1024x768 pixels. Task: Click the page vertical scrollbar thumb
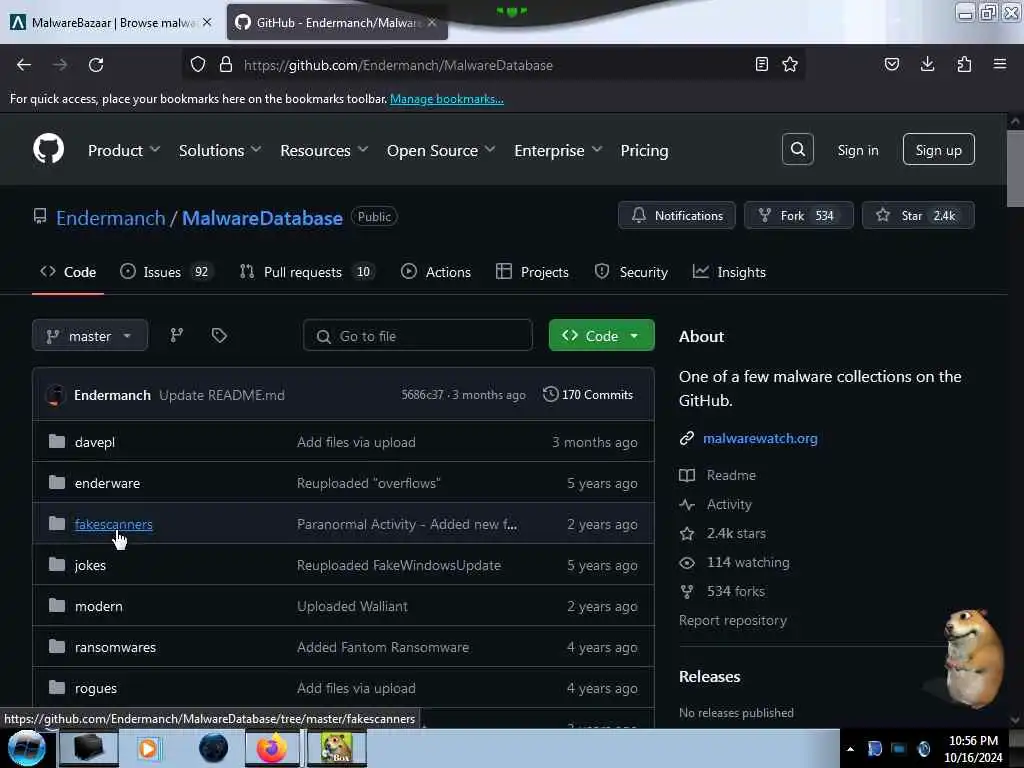click(x=1015, y=168)
